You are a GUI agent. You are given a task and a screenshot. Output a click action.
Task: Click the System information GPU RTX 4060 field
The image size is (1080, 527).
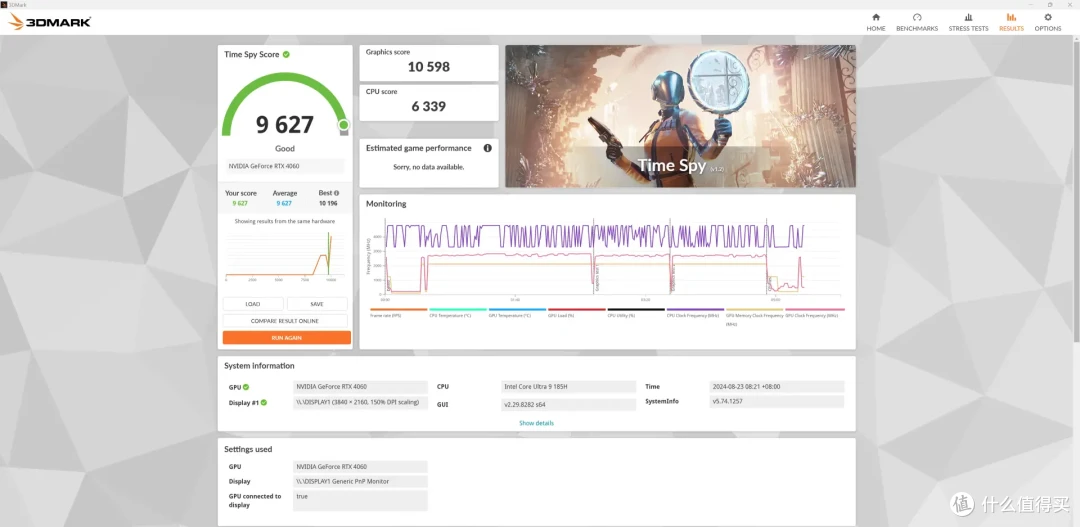click(x=360, y=387)
